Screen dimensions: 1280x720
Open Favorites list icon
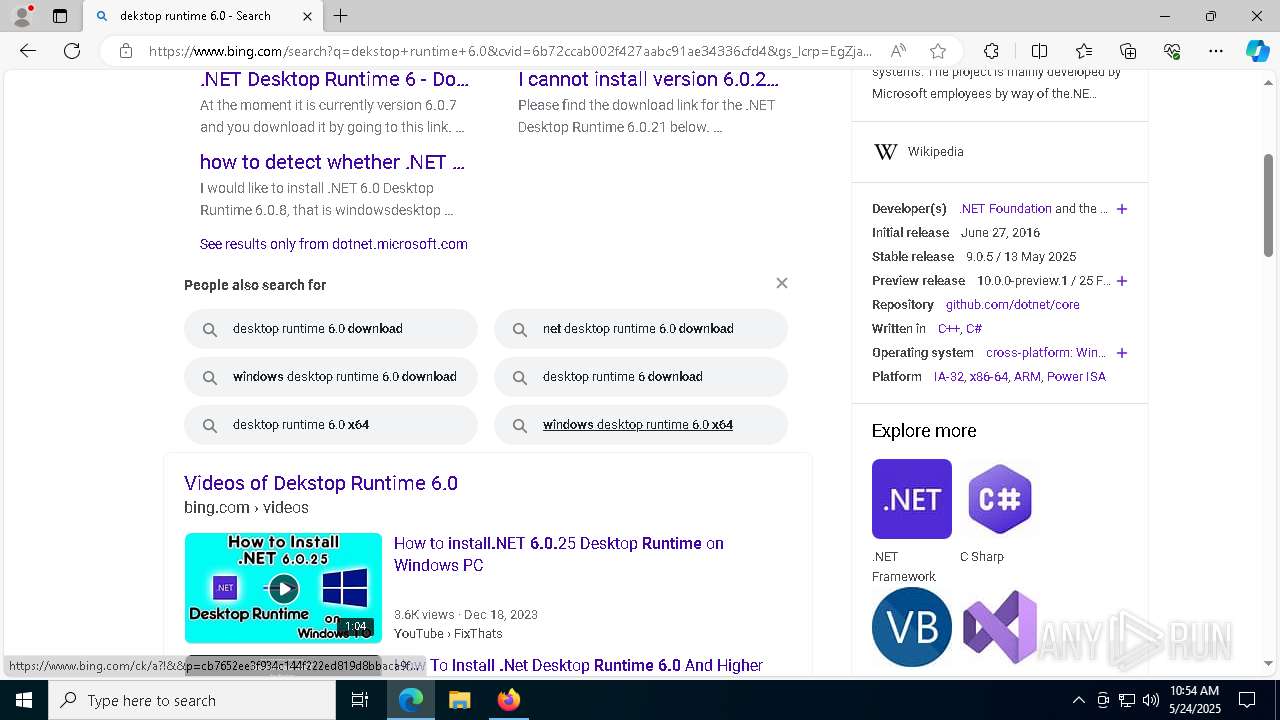pos(1084,51)
